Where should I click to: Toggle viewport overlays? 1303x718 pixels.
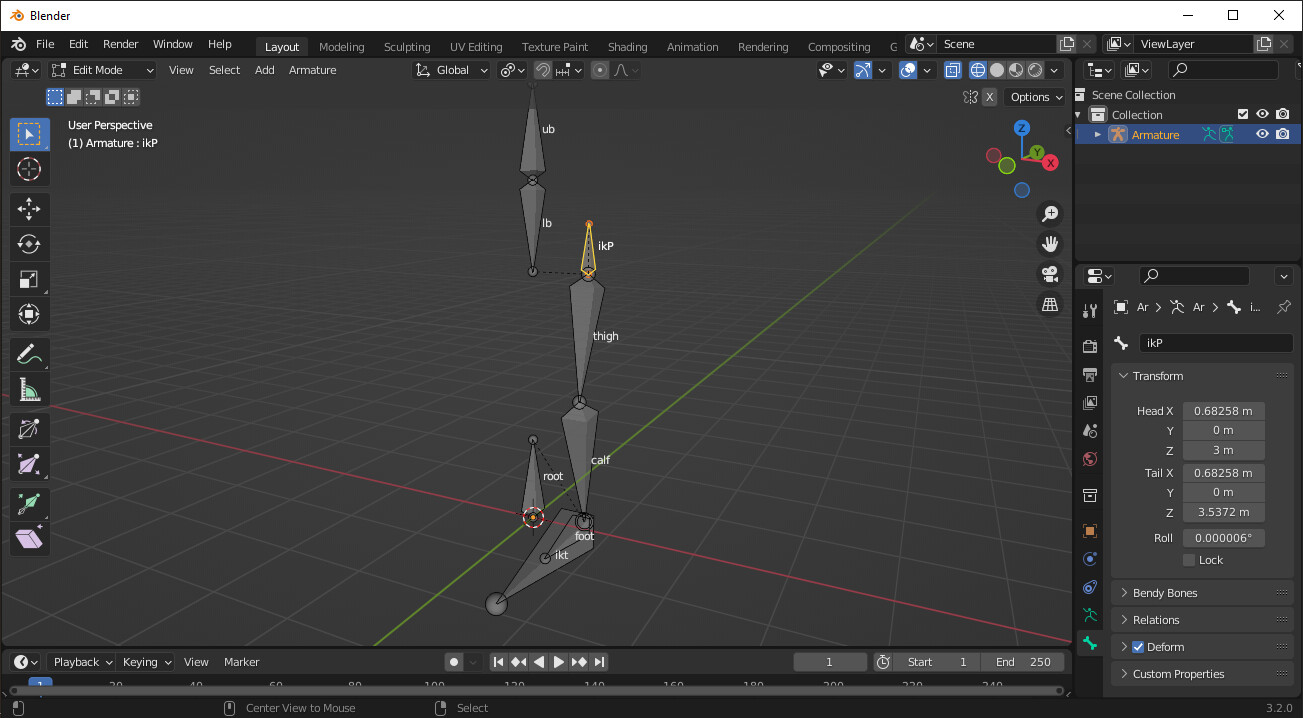coord(908,70)
